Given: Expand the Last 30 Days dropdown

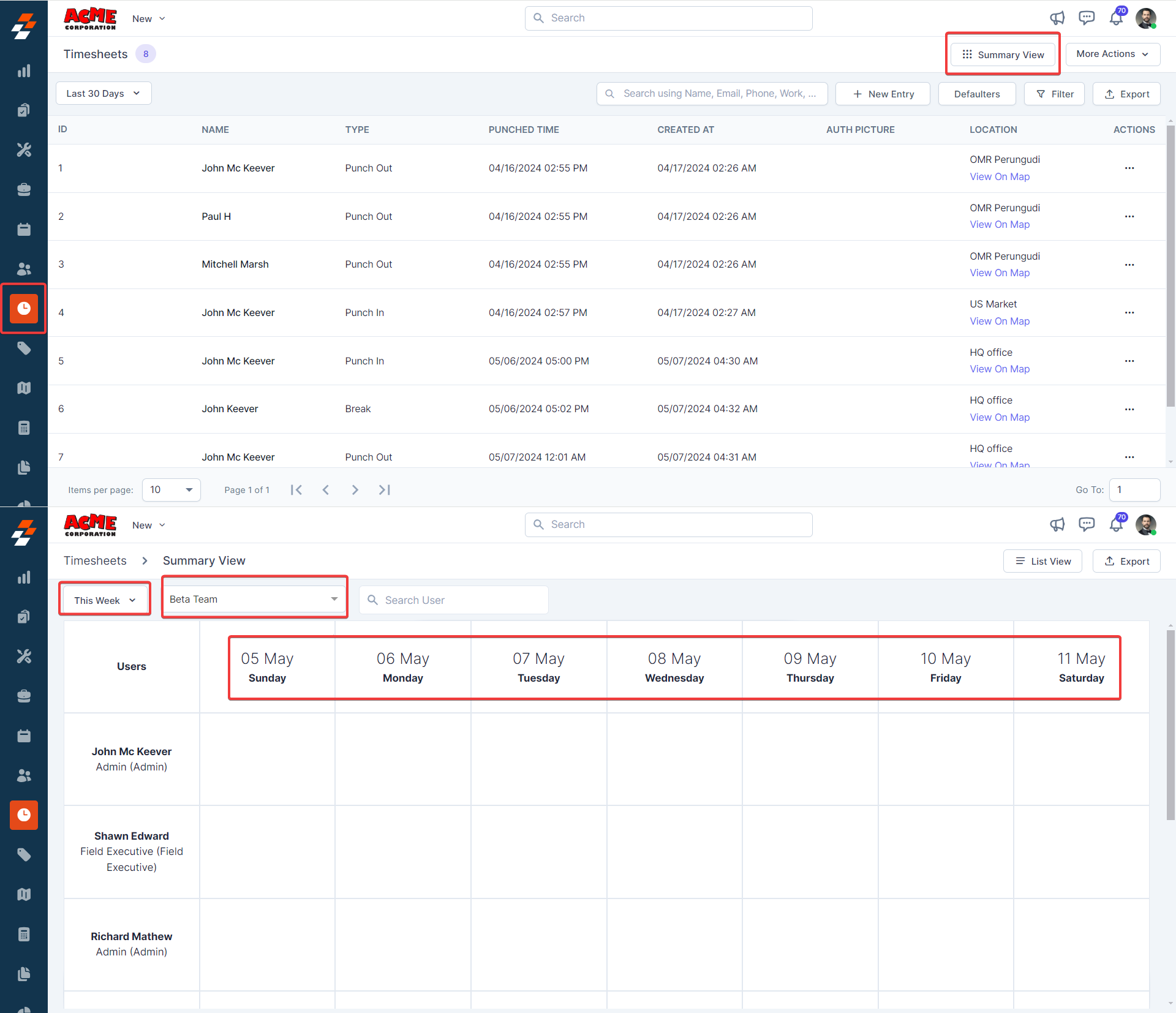Looking at the screenshot, I should [104, 94].
